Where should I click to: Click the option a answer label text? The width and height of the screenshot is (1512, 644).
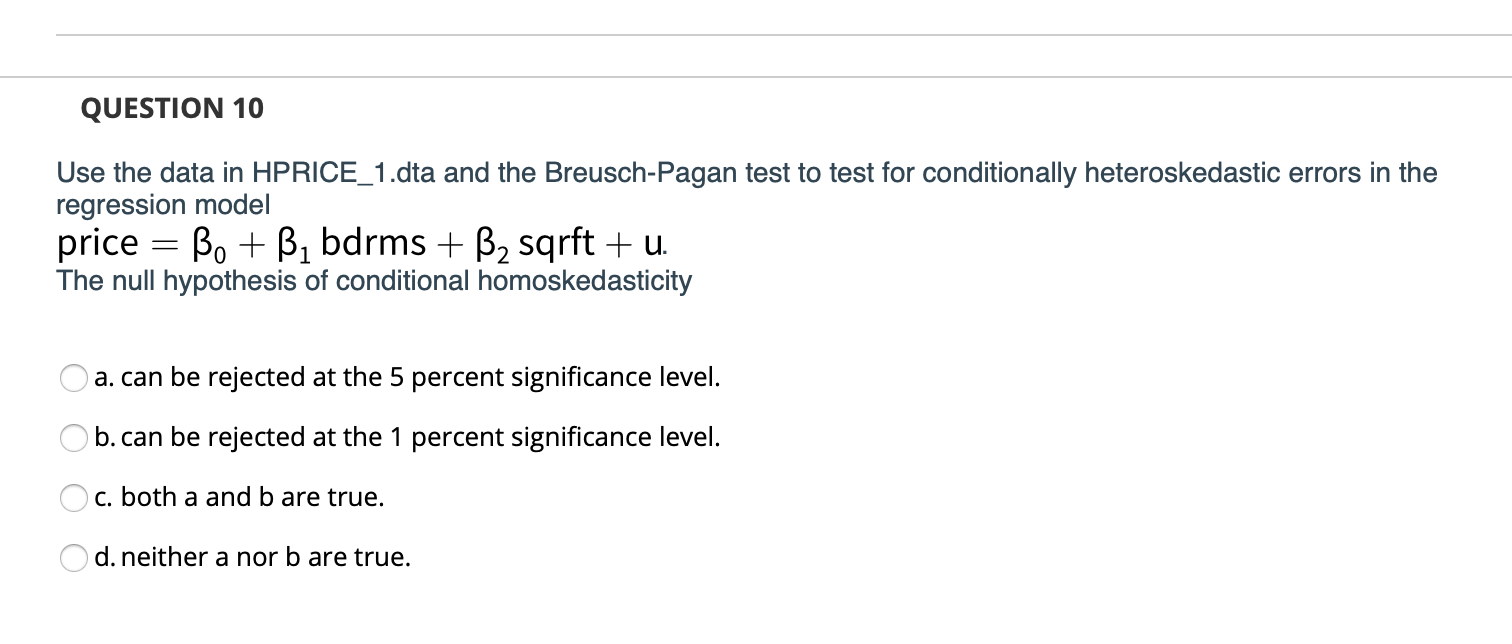[406, 377]
